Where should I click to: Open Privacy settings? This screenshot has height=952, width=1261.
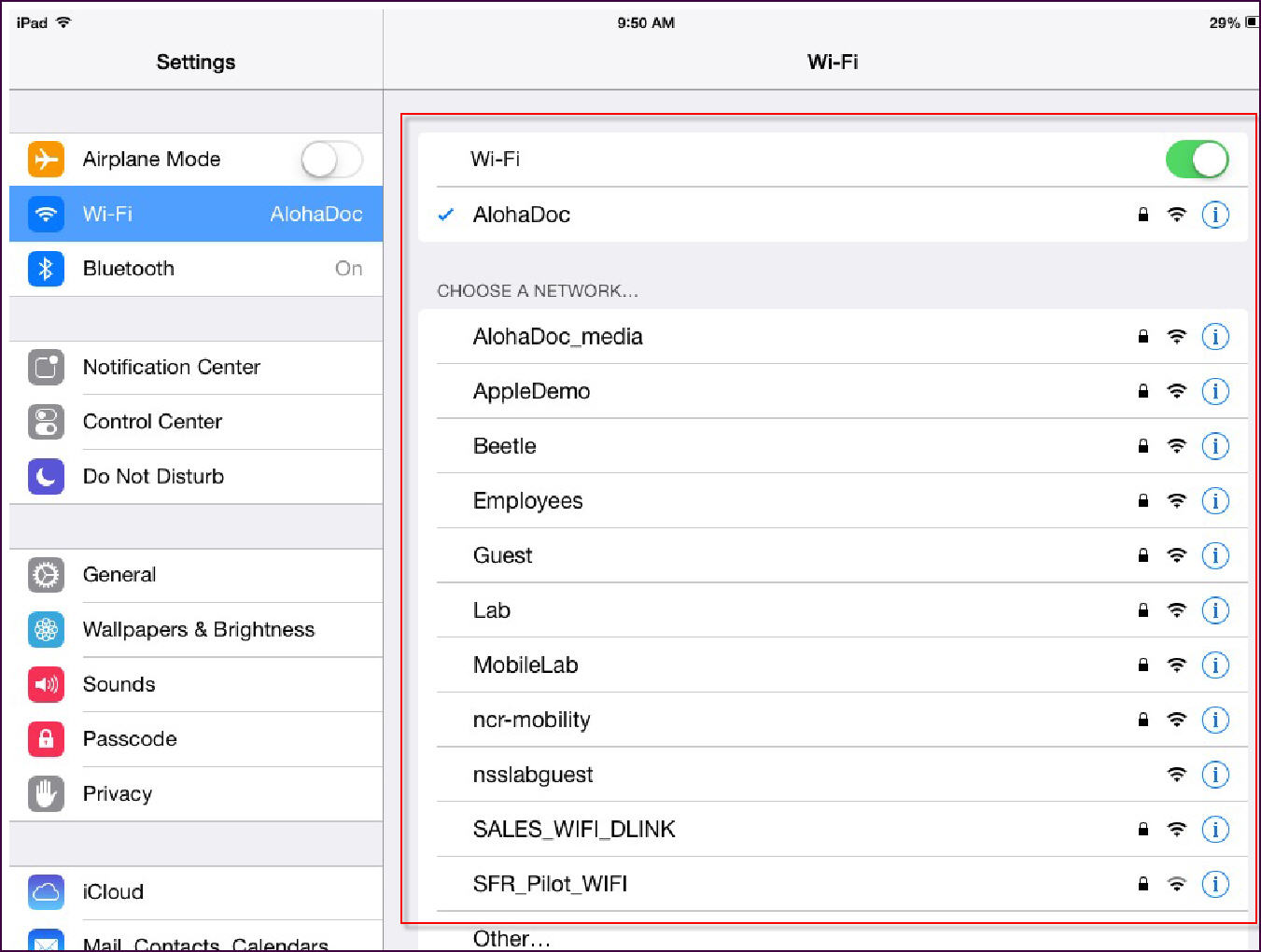196,794
